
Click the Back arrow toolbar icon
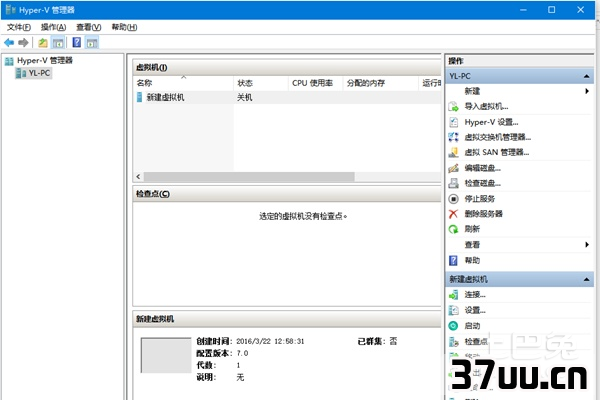click(9, 43)
